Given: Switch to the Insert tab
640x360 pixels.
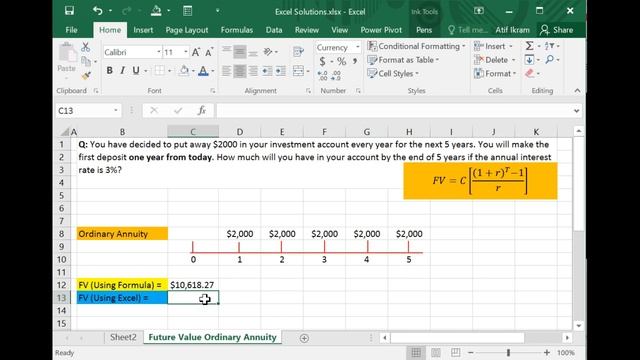Looking at the screenshot, I should pyautogui.click(x=143, y=30).
